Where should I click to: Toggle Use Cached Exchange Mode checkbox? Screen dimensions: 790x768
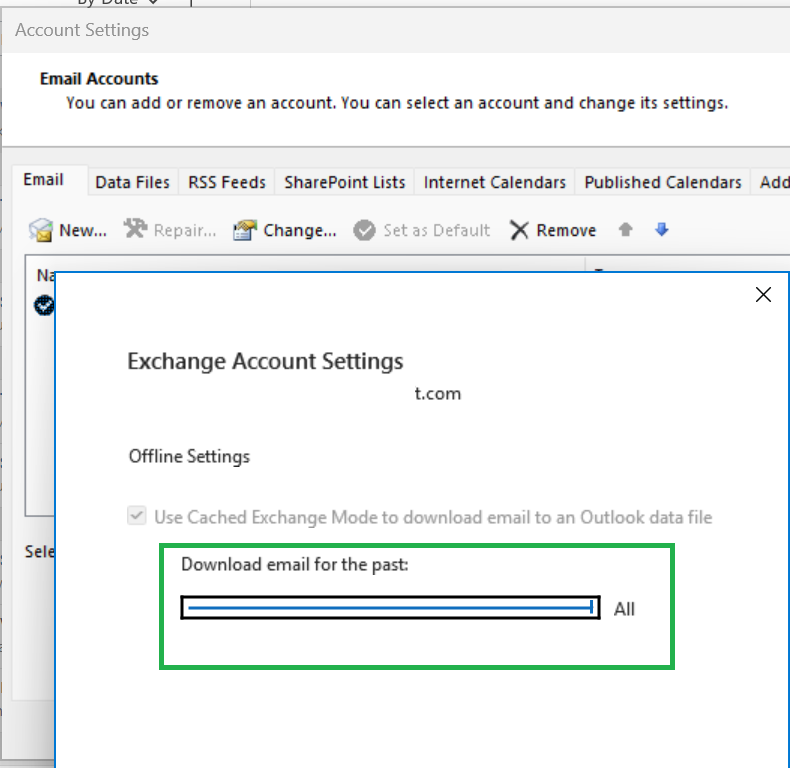tap(137, 516)
